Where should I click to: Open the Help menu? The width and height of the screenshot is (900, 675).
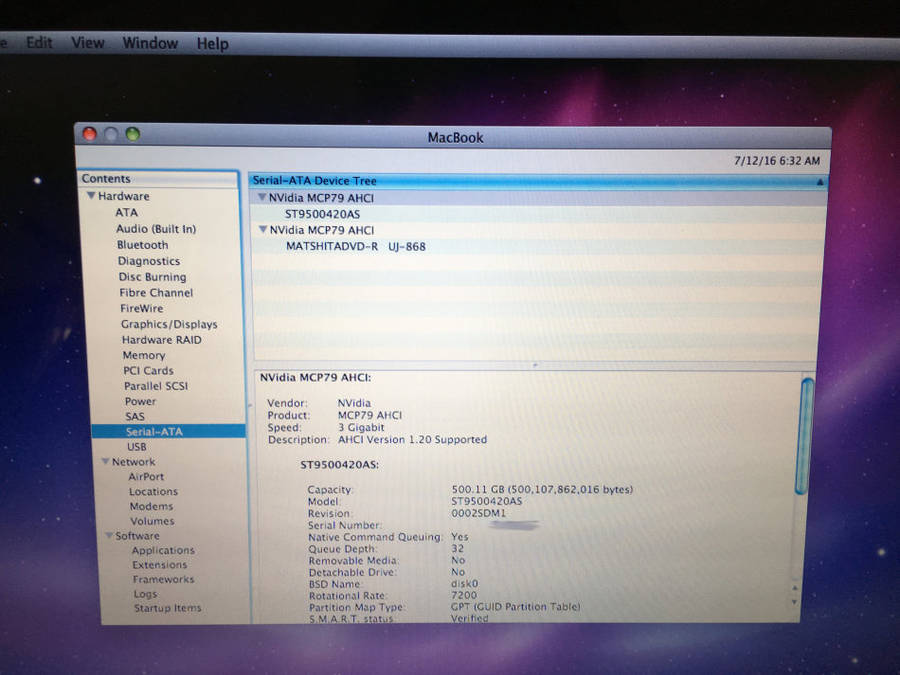coord(212,44)
